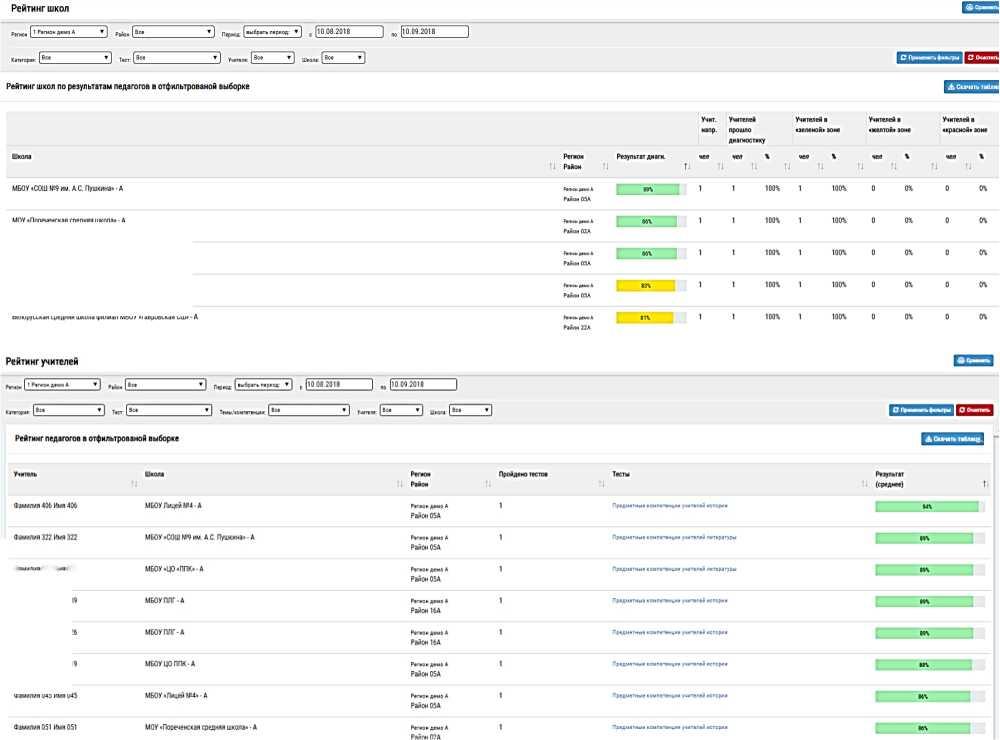The width and height of the screenshot is (1000, 740).
Task: Click green result bar for МБОУ «СОШ №9» school
Action: click(x=647, y=189)
